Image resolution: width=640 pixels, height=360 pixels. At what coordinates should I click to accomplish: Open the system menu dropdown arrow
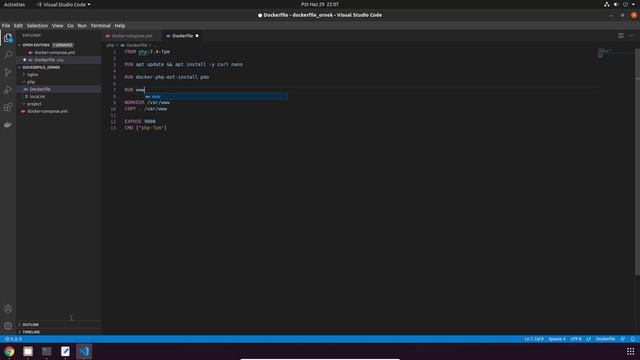pyautogui.click(x=633, y=4)
